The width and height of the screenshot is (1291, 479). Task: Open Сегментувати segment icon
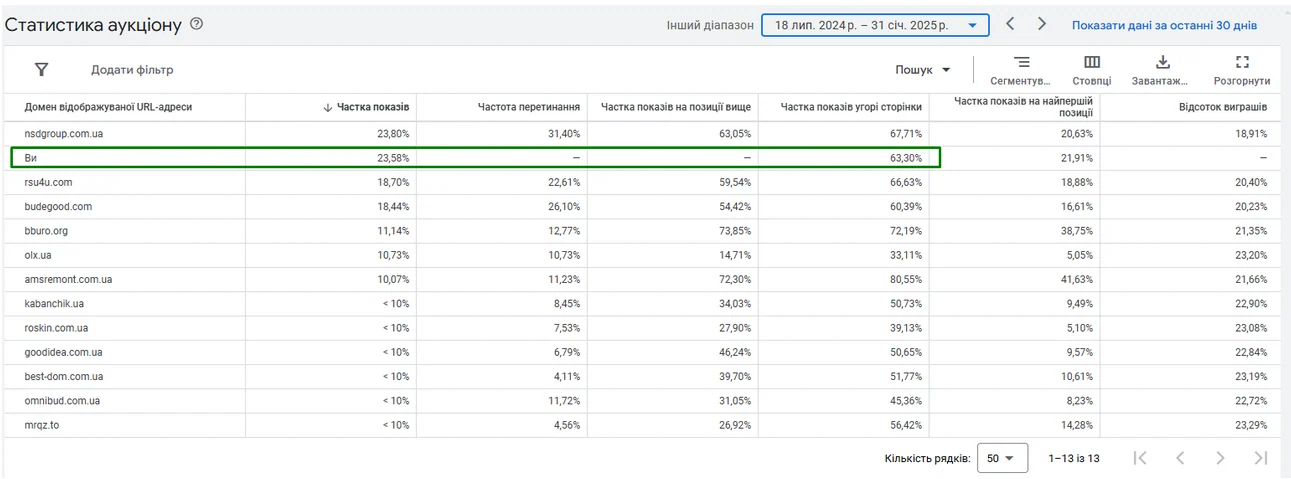pos(1021,62)
